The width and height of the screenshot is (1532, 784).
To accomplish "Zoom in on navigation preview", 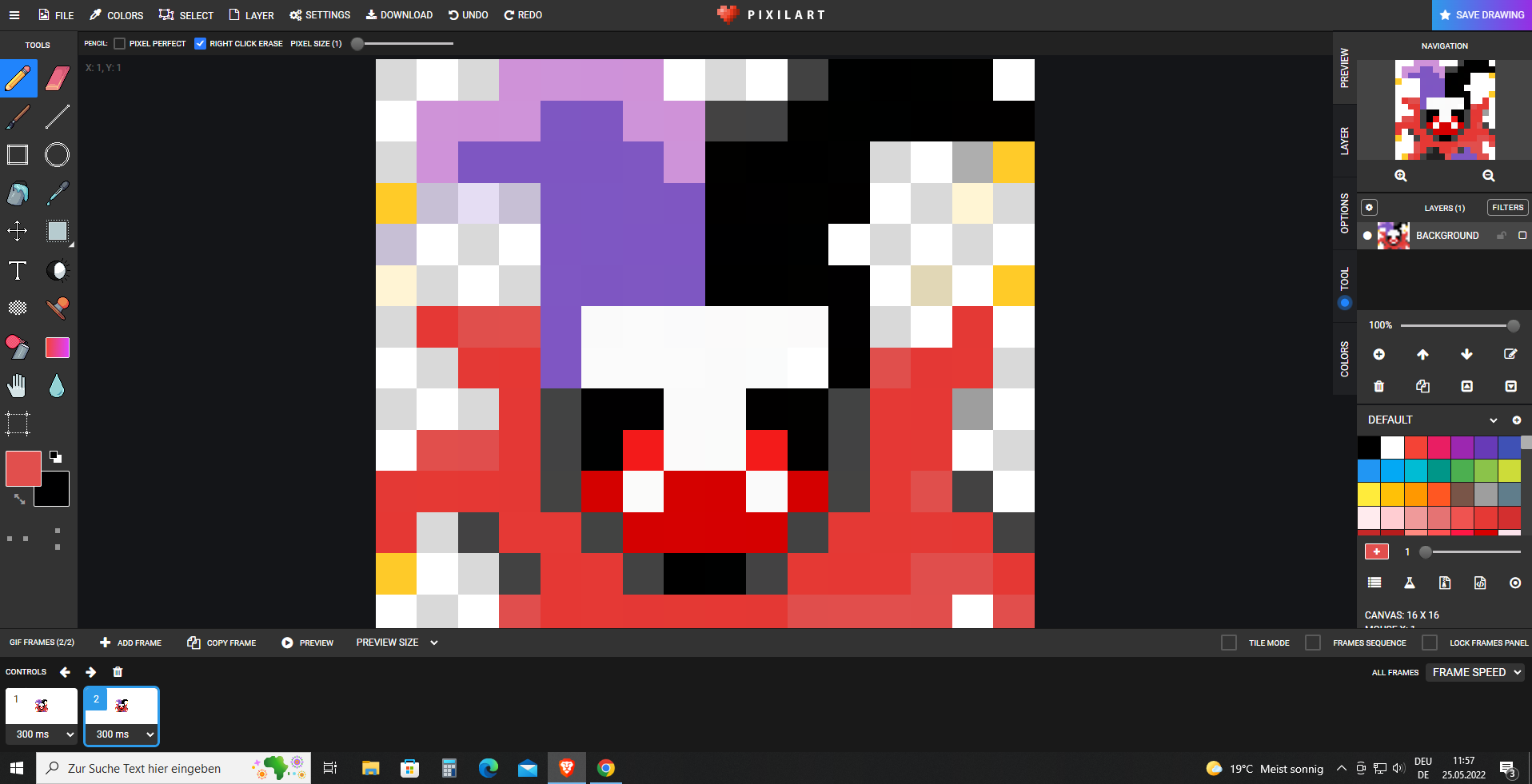I will click(1401, 176).
